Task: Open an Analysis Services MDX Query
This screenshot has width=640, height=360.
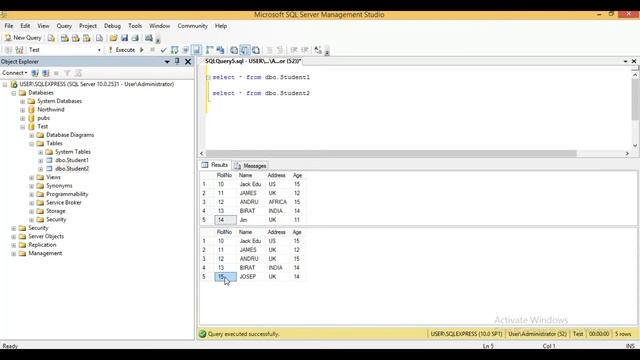Action: tap(64, 38)
